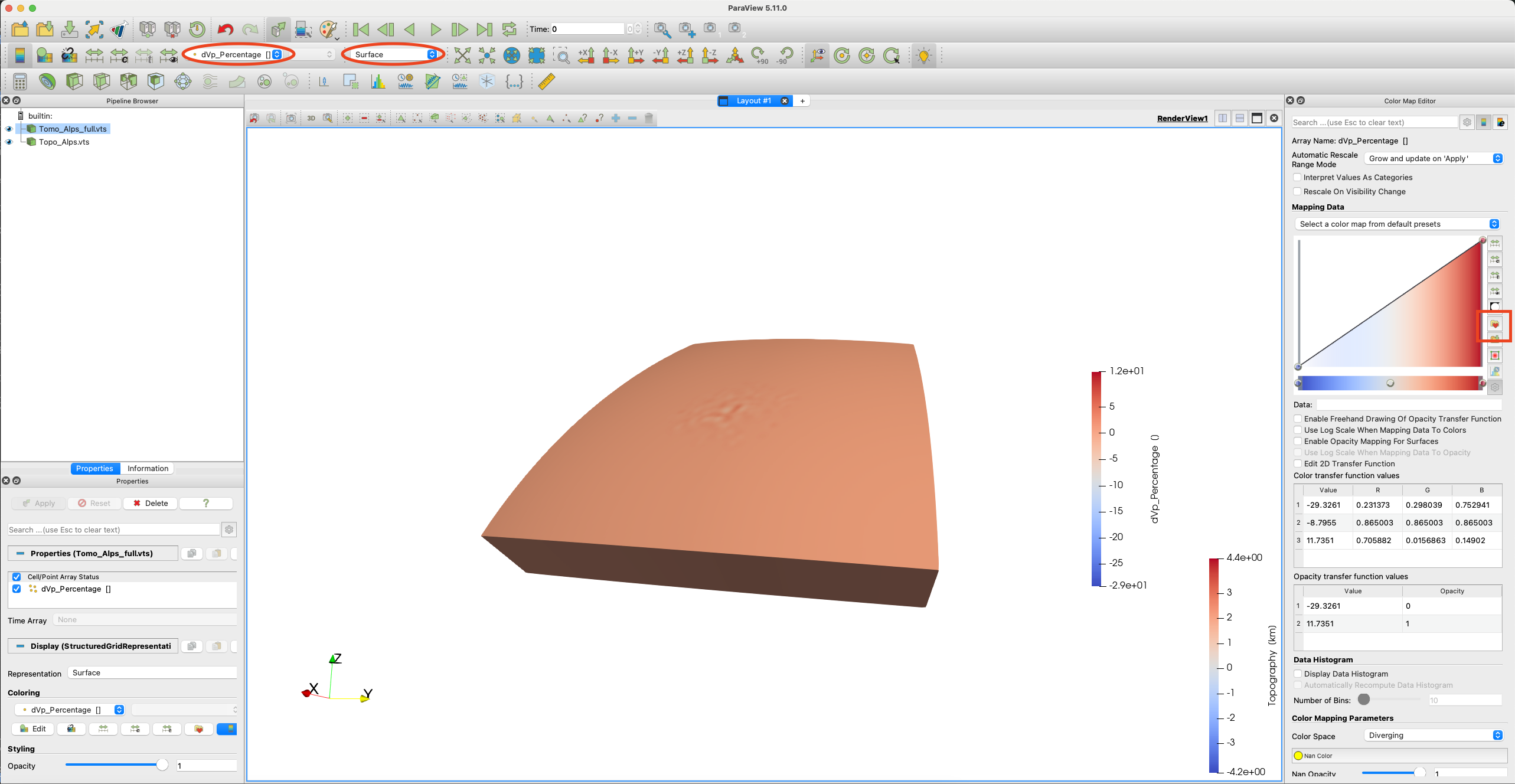Open the color palette loader icon

pos(328,29)
